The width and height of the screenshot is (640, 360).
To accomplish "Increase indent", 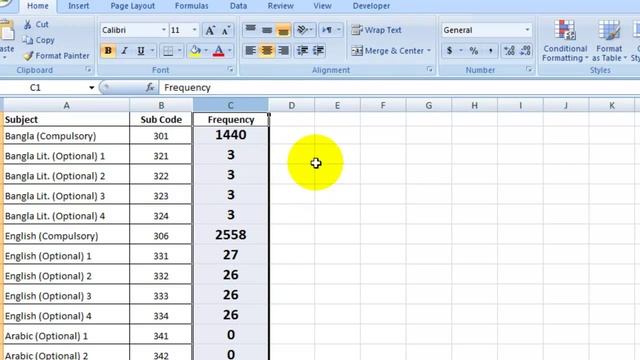I will [318, 51].
